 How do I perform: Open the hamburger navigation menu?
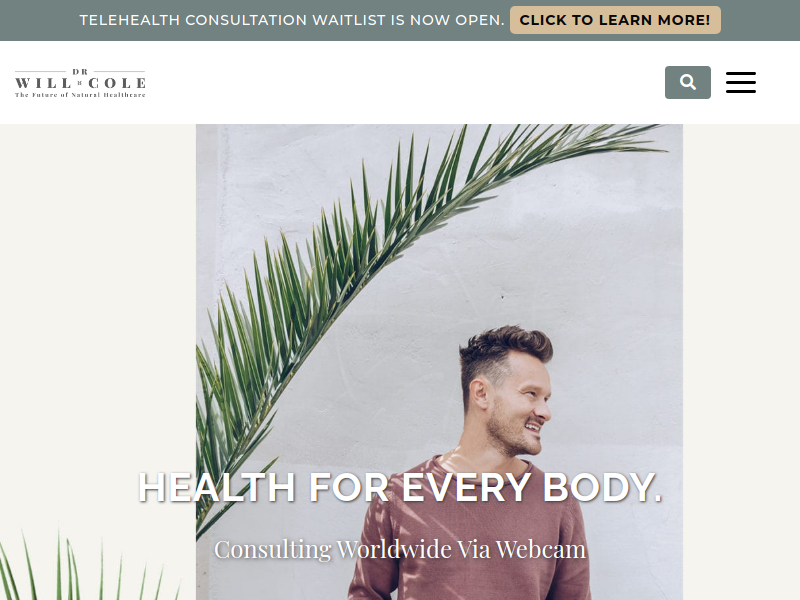741,82
